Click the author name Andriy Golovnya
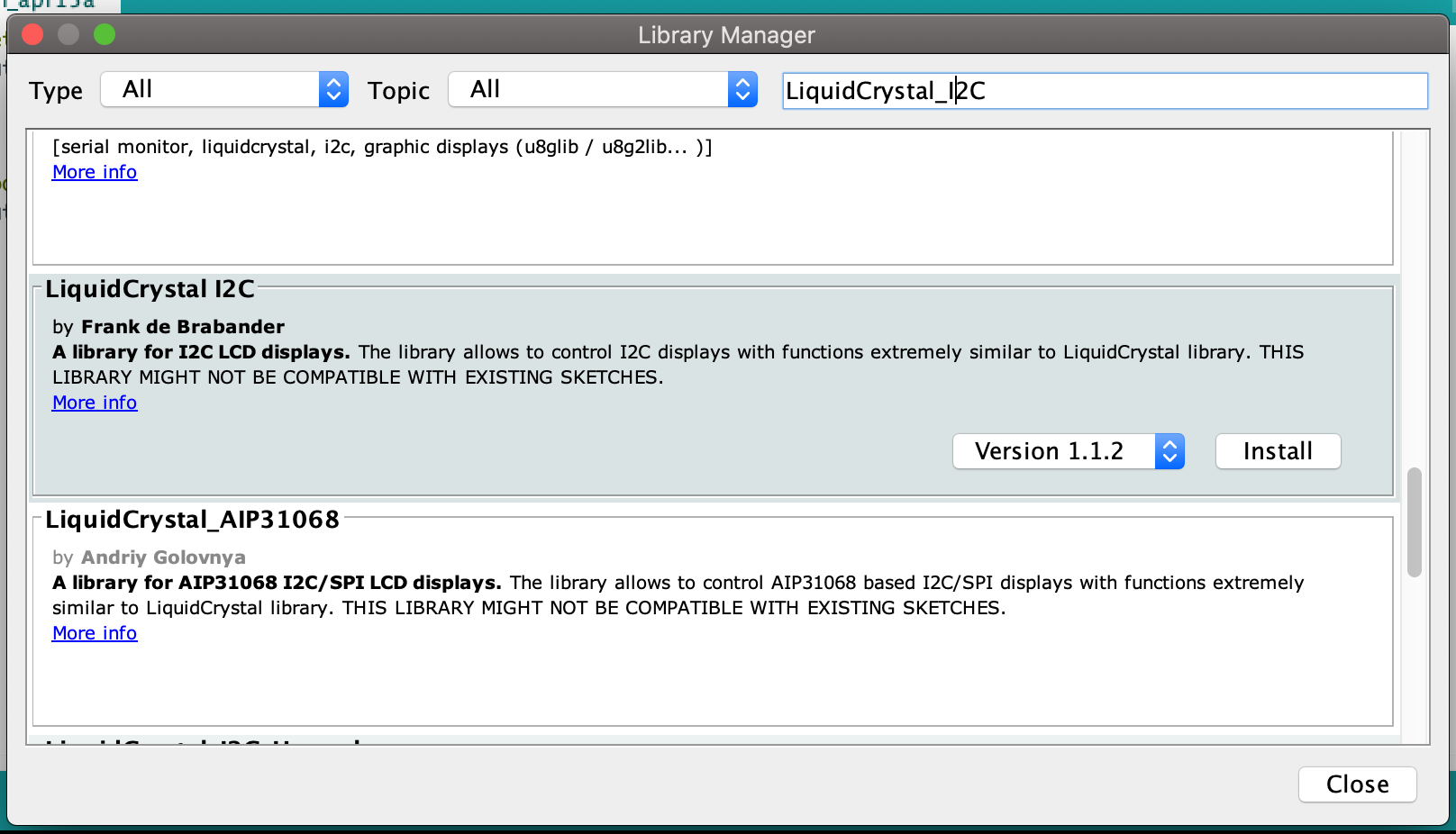The image size is (1456, 834). (x=163, y=558)
